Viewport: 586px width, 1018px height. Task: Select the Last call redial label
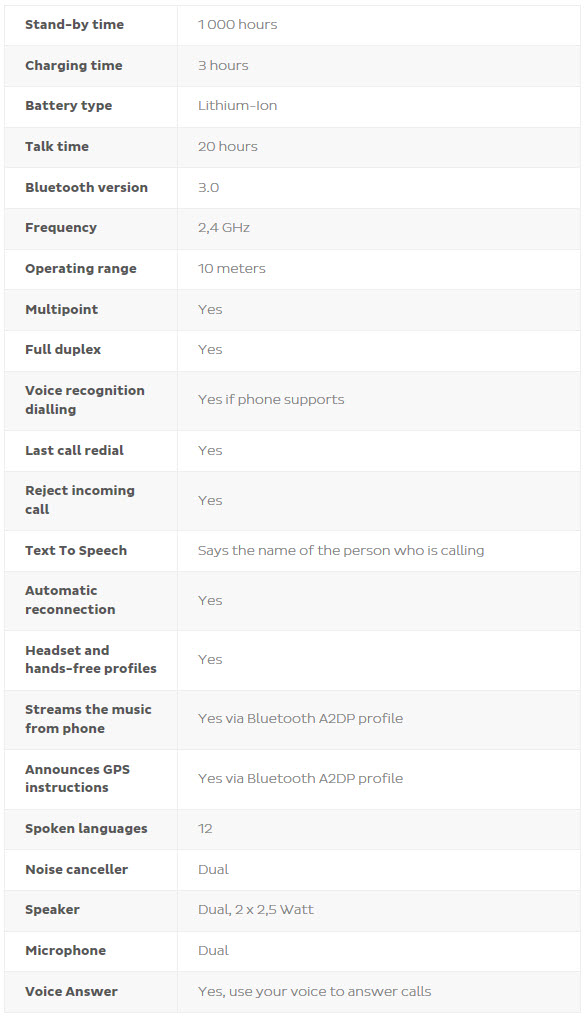pyautogui.click(x=74, y=451)
